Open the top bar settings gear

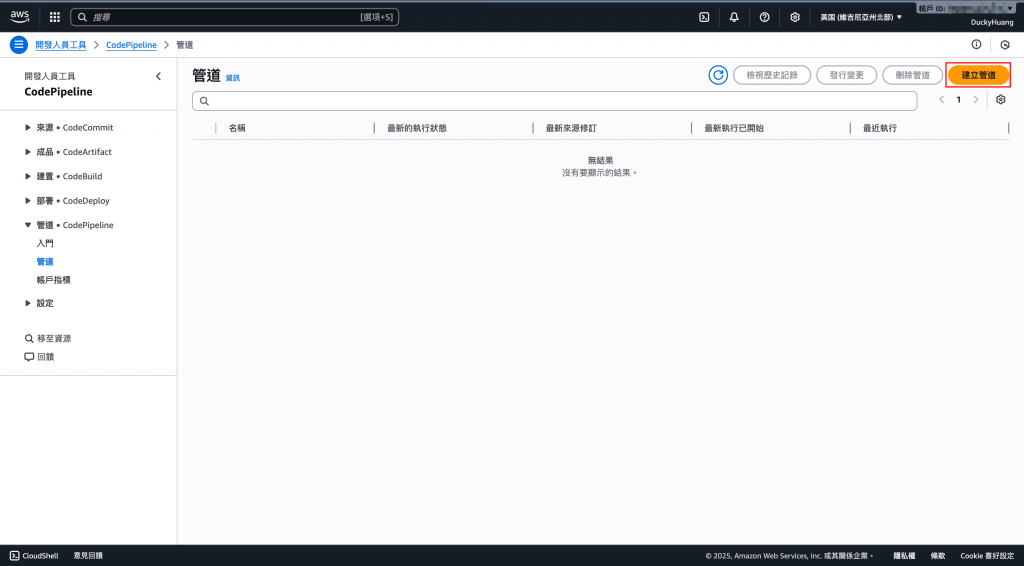click(x=795, y=18)
